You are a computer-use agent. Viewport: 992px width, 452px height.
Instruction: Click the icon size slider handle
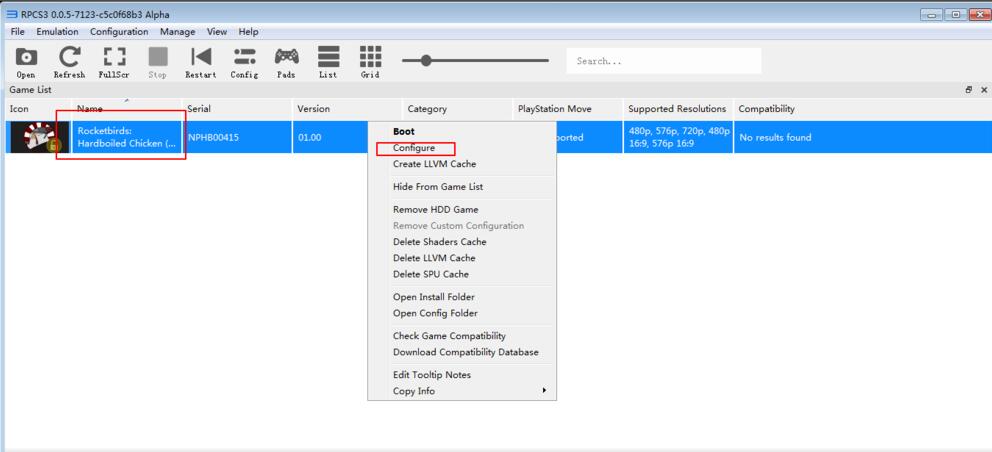[426, 61]
